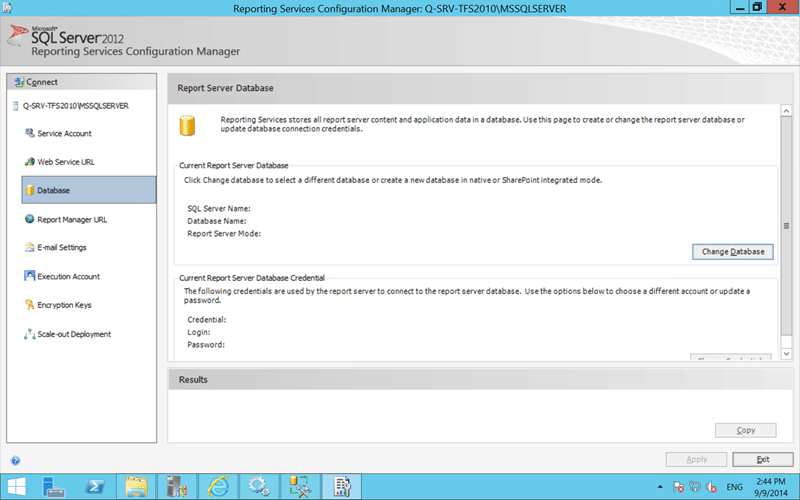Click the "Report Server Mode:" label
Viewport: 800px width, 500px height.
point(224,234)
